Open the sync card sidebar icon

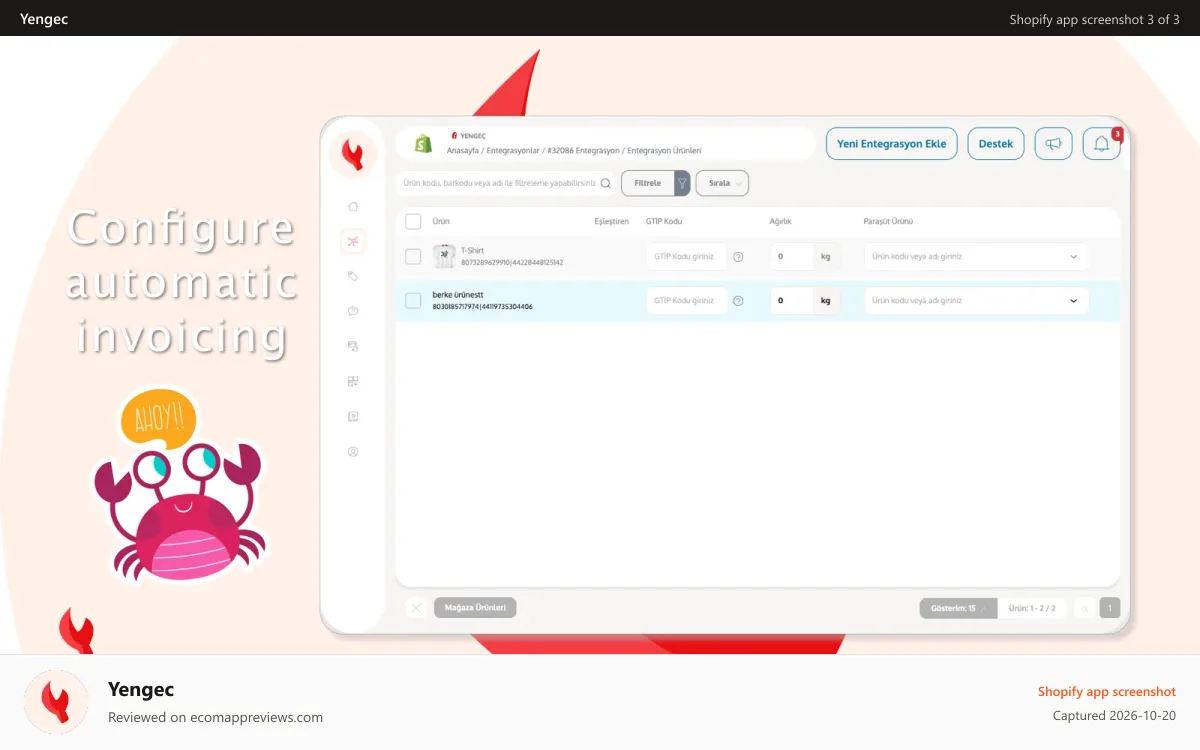click(353, 346)
